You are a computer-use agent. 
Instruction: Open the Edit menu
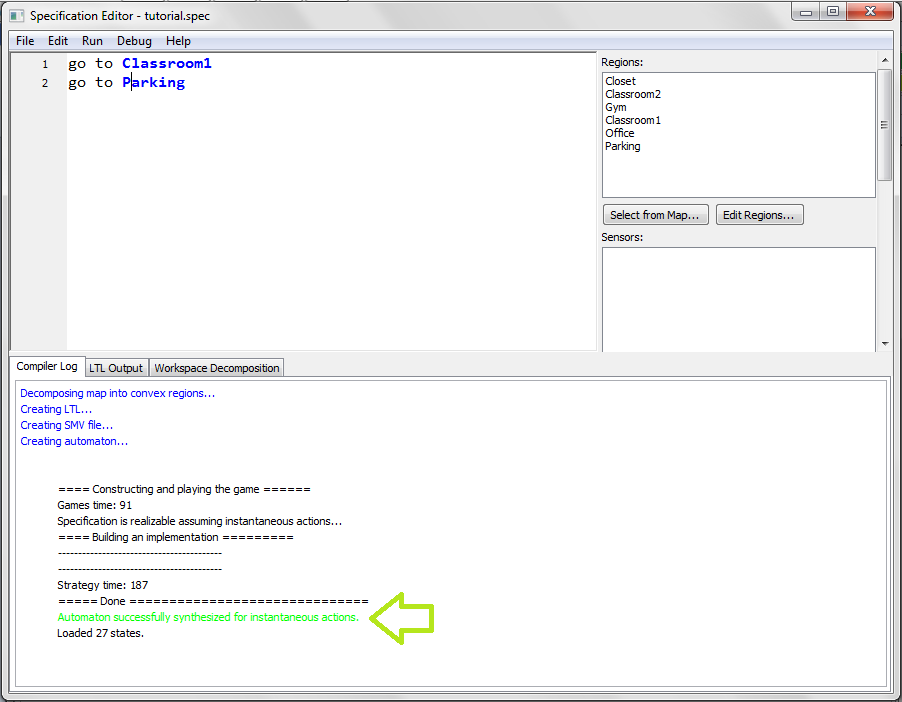58,41
